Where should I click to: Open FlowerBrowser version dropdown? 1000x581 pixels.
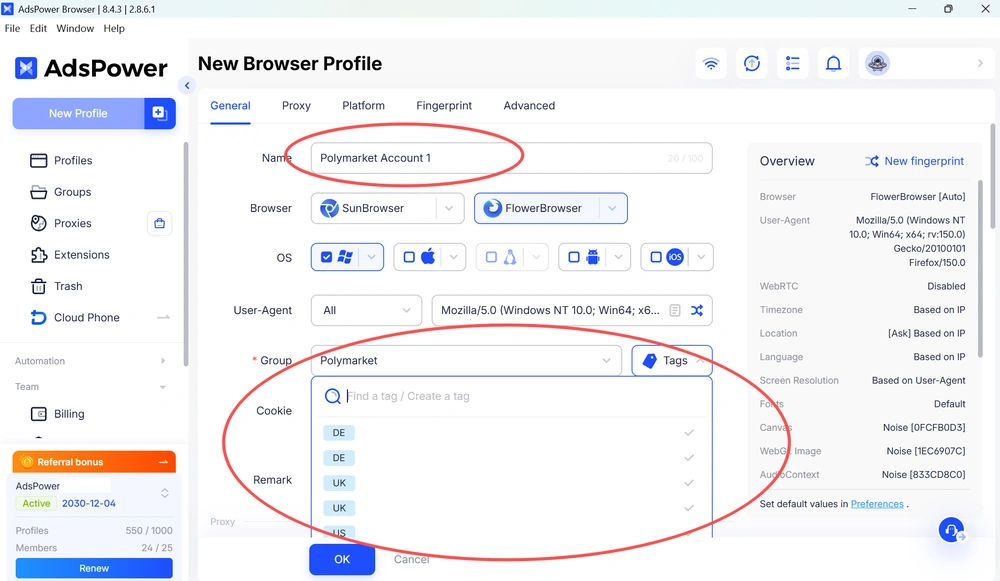coord(612,209)
